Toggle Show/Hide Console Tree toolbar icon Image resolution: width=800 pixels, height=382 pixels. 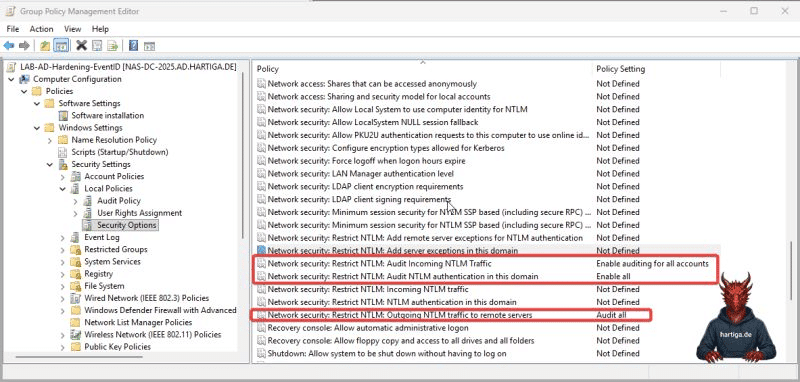[x=61, y=46]
